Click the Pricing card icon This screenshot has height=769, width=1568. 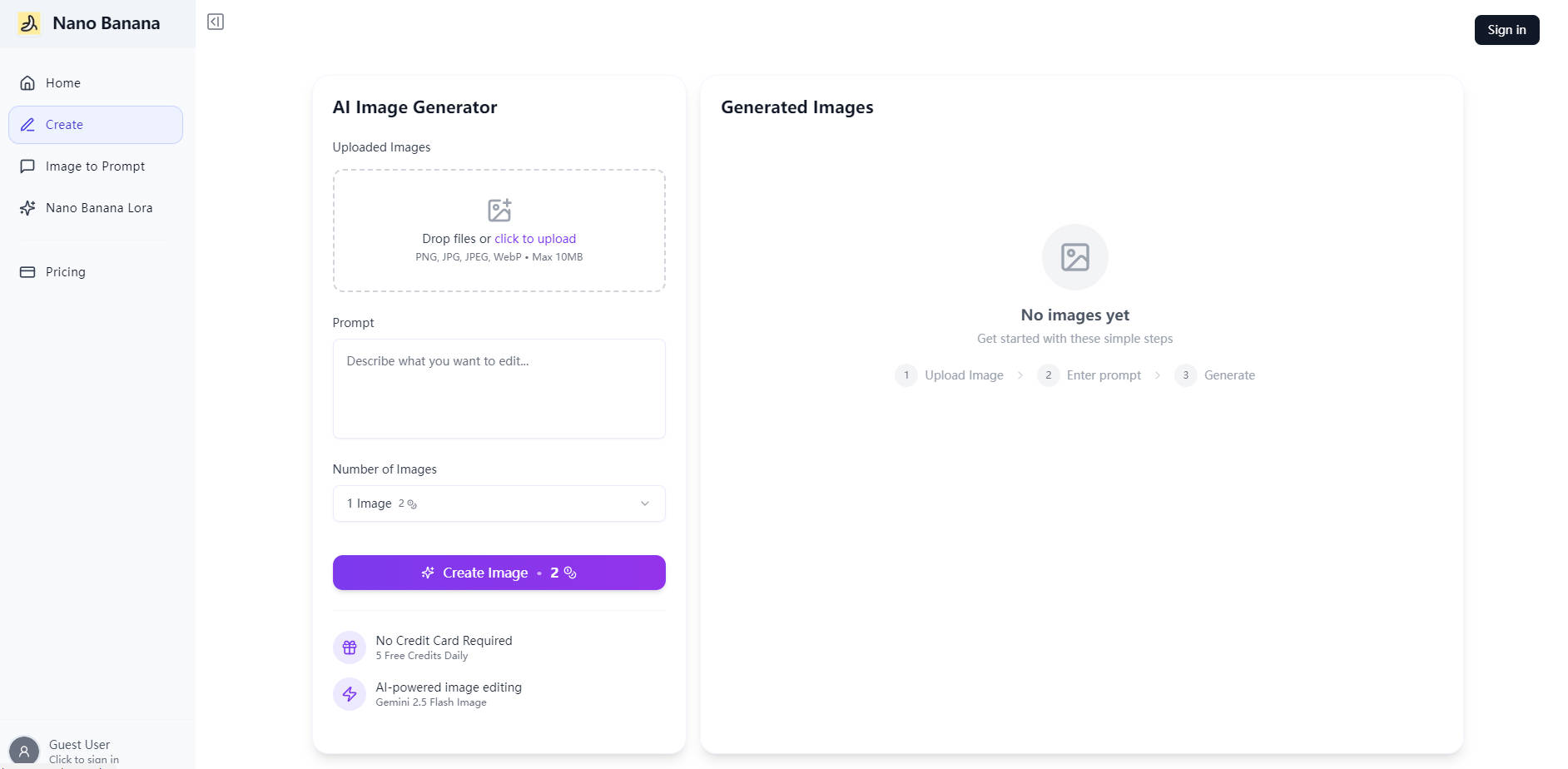point(27,272)
